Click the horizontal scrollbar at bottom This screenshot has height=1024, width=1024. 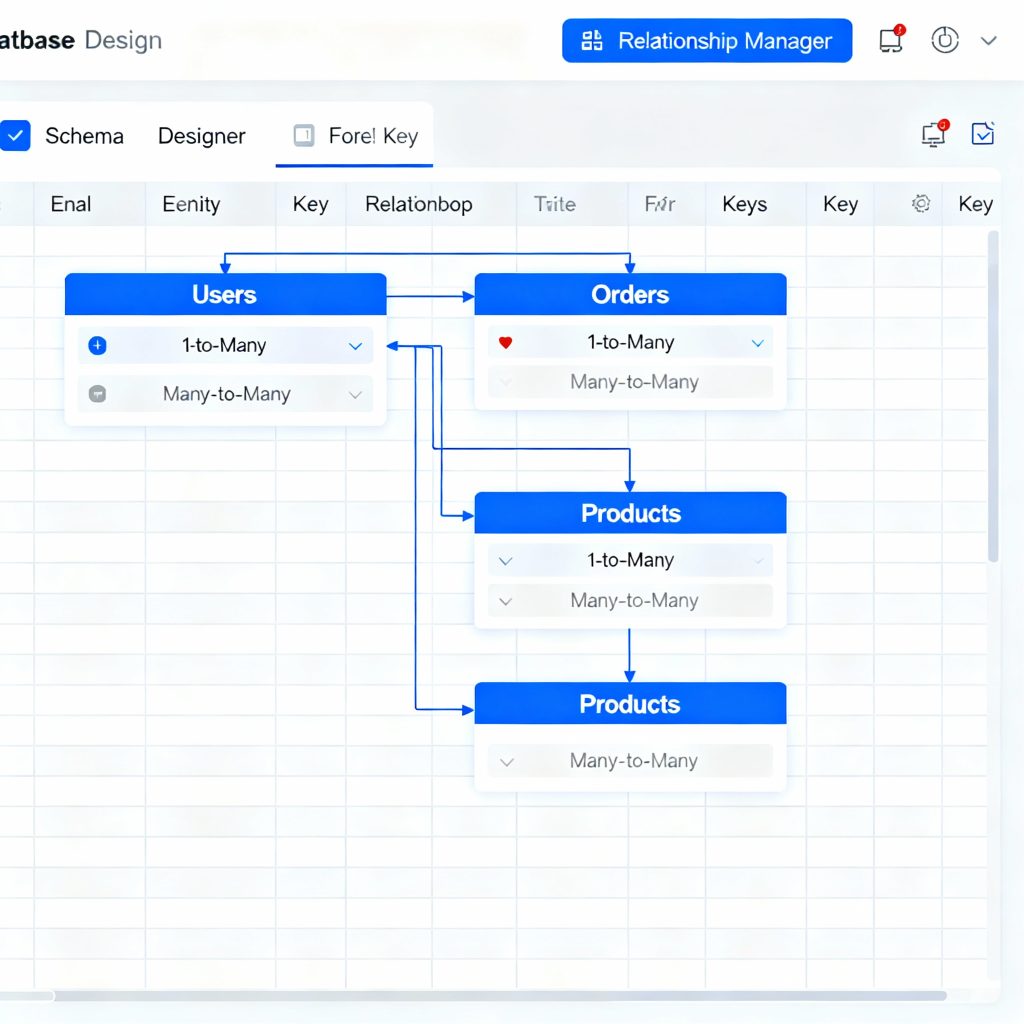pos(500,995)
